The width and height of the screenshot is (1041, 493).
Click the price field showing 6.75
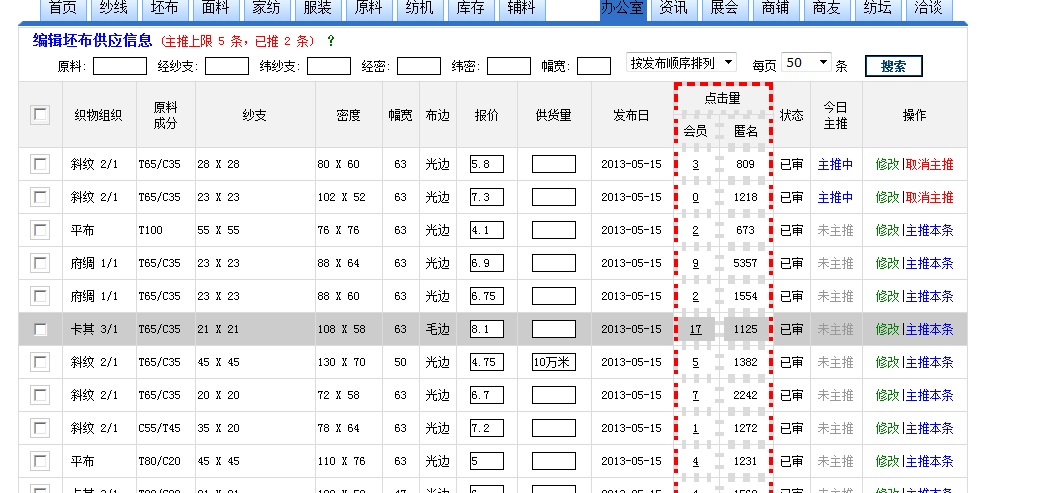point(486,296)
